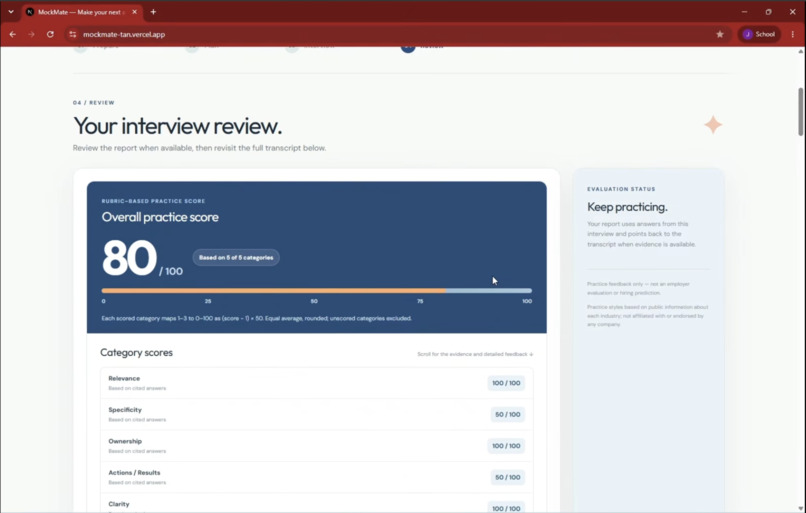Open site information icon in address bar
The height and width of the screenshot is (513, 806).
coord(72,34)
